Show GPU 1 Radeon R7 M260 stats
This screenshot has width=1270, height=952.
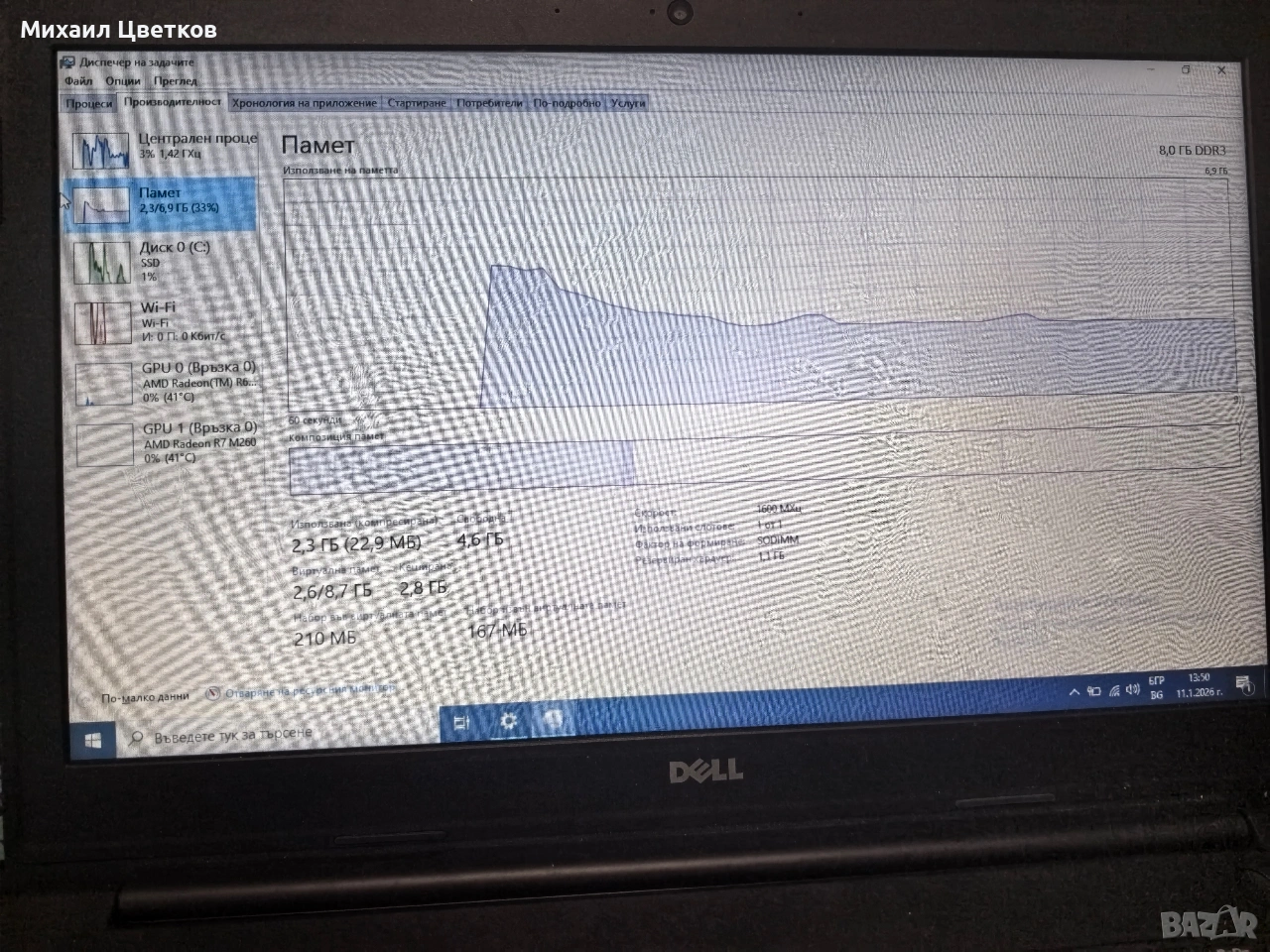point(166,442)
